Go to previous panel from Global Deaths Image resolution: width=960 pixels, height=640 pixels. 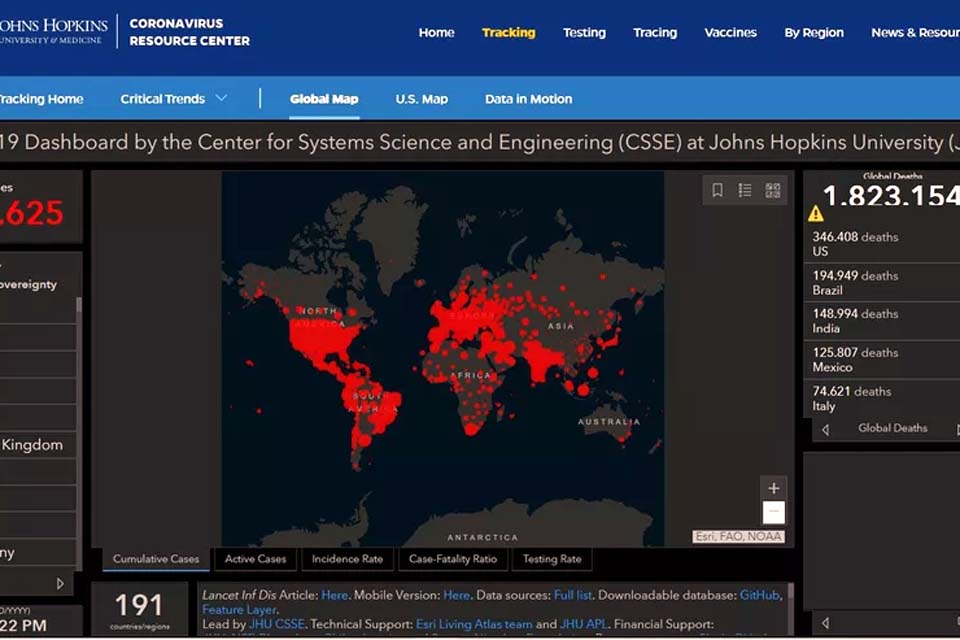tap(825, 429)
